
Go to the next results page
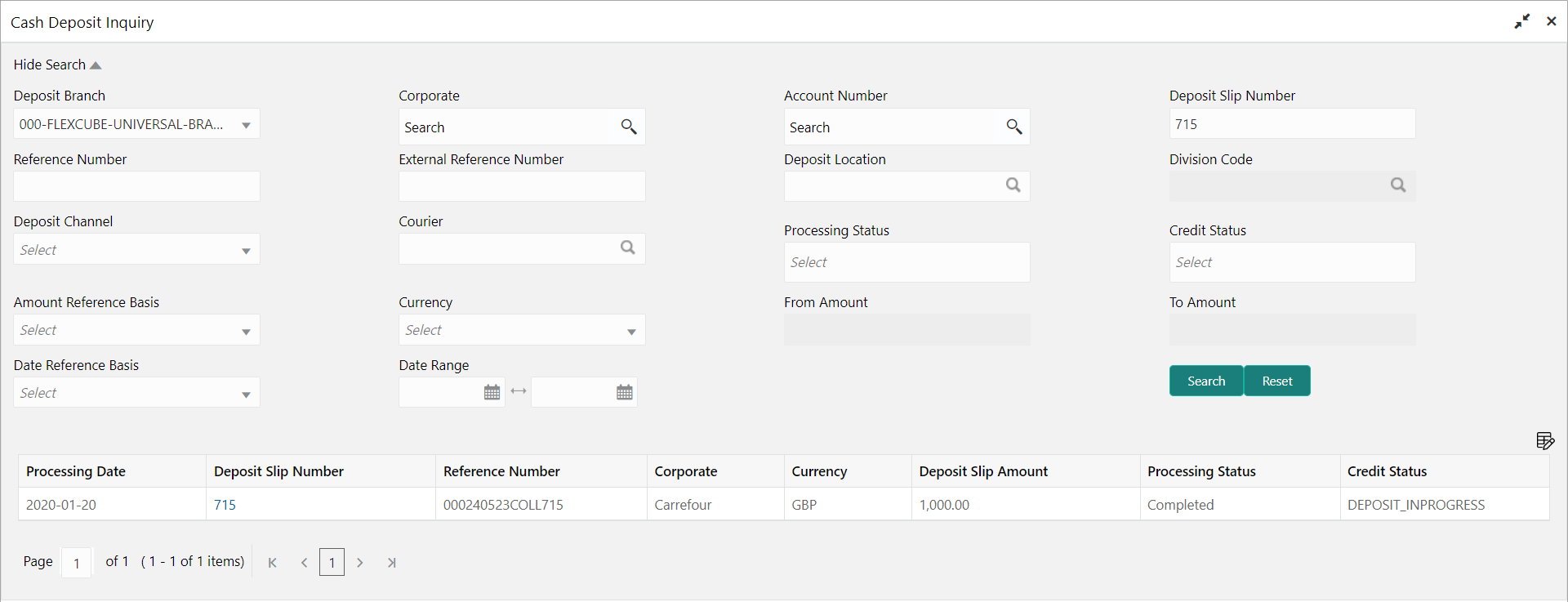coord(359,563)
